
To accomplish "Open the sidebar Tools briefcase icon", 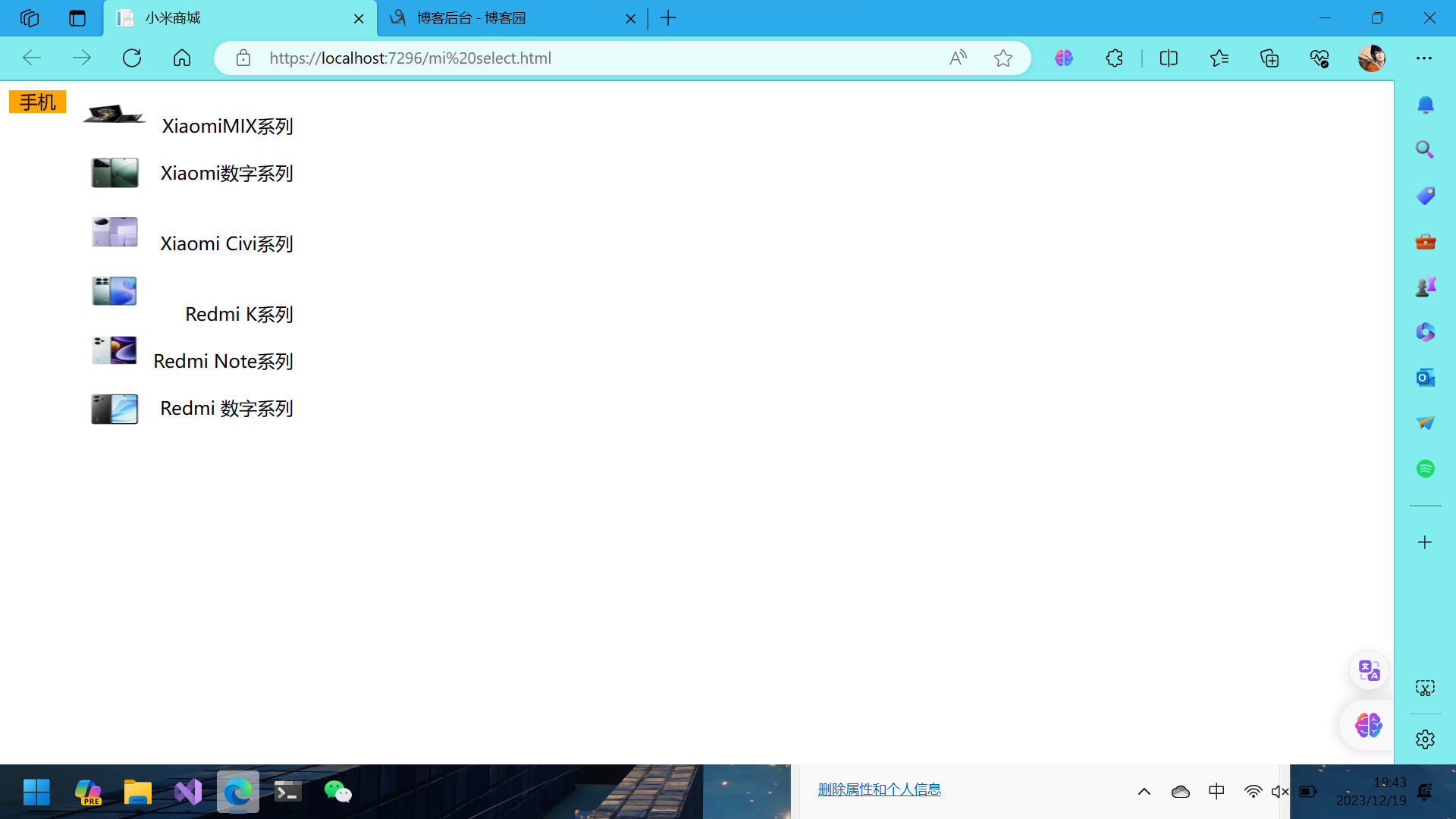I will (x=1425, y=241).
